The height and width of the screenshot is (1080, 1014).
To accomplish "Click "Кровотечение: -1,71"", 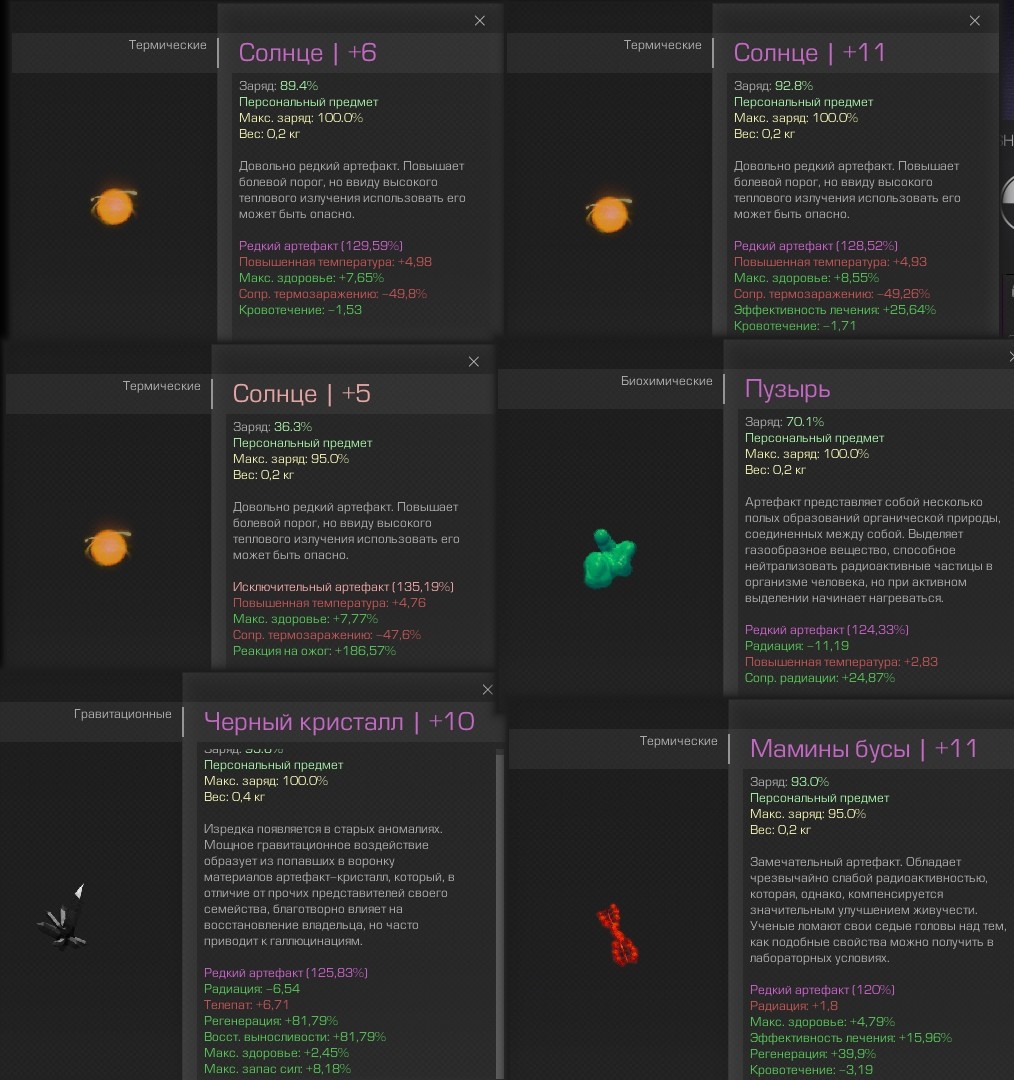I will (x=794, y=326).
